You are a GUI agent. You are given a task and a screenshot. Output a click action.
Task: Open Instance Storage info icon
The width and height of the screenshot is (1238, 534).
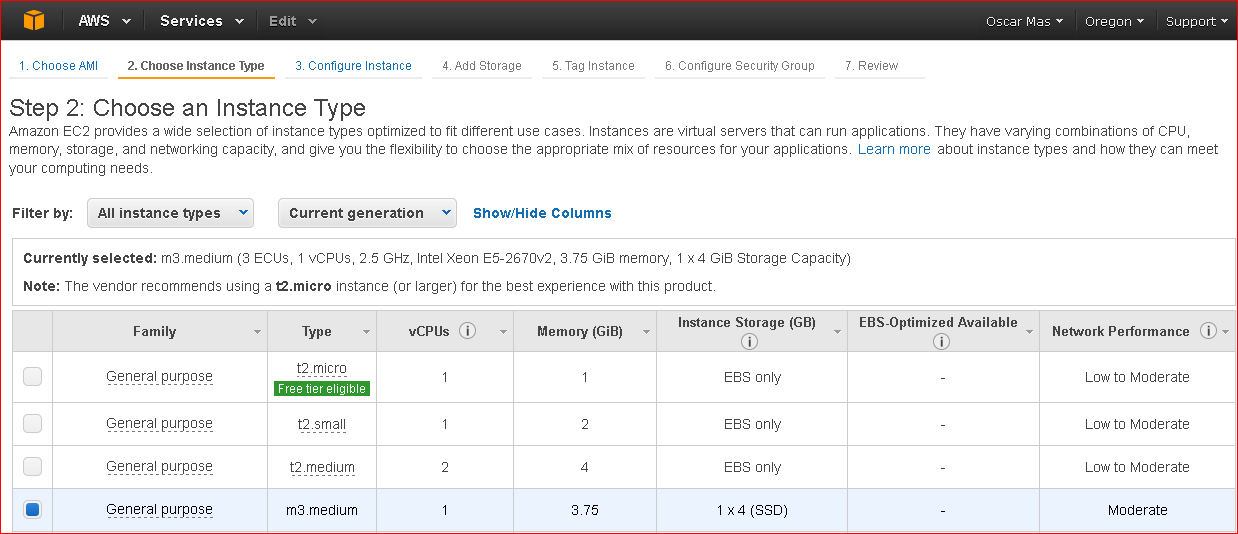click(x=749, y=341)
